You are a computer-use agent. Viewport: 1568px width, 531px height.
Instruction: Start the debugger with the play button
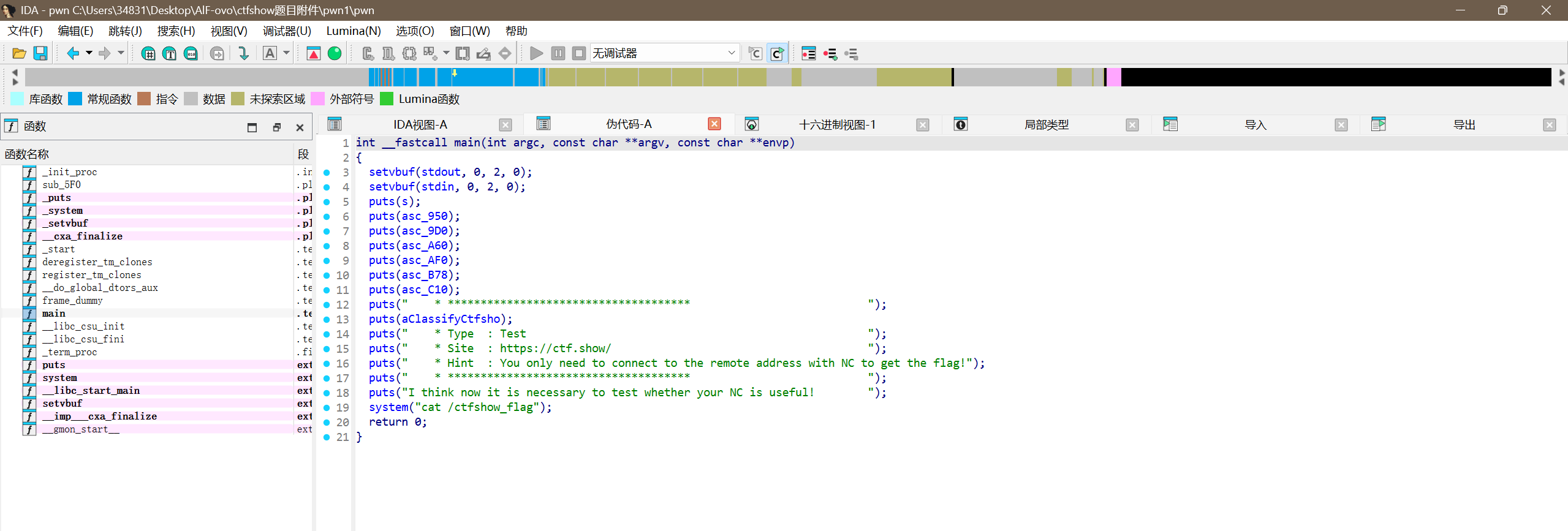(536, 54)
